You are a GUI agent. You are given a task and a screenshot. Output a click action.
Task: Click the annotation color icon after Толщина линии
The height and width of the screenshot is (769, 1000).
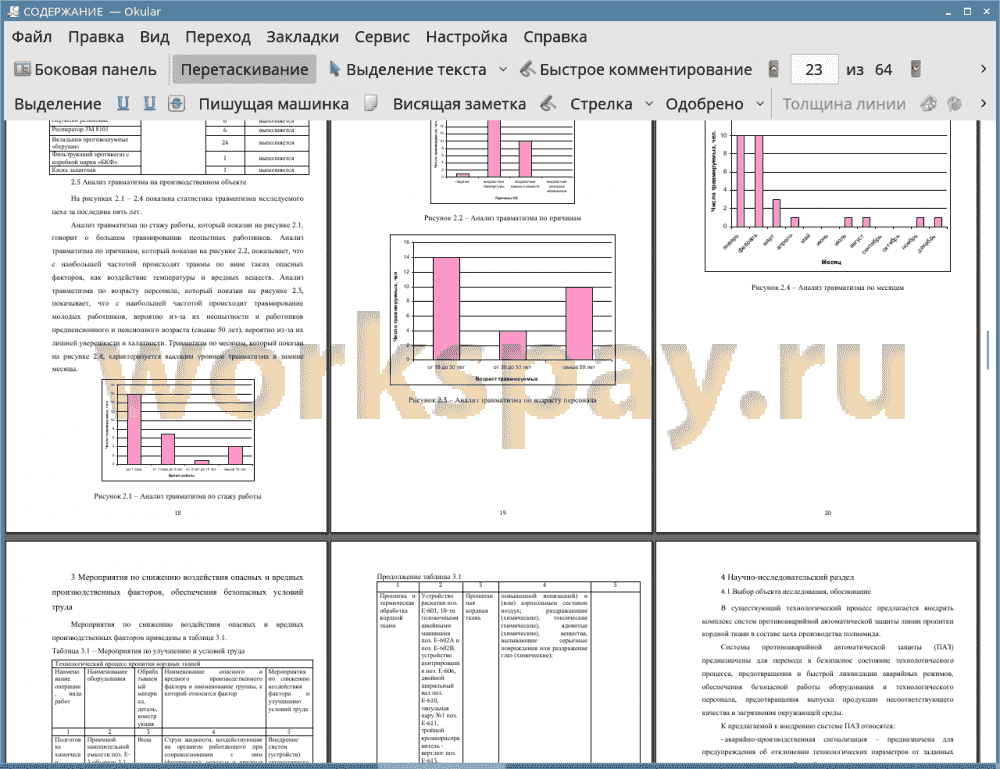pyautogui.click(x=929, y=104)
